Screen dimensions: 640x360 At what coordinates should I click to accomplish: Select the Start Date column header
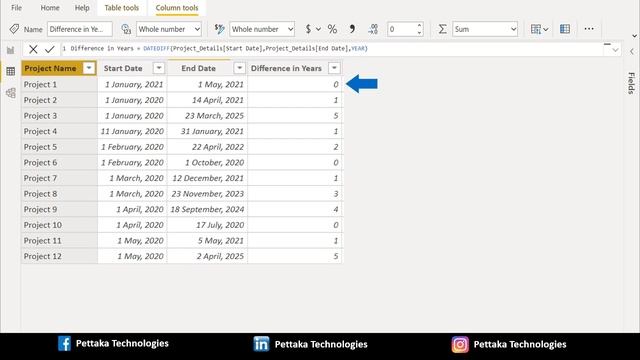(123, 68)
